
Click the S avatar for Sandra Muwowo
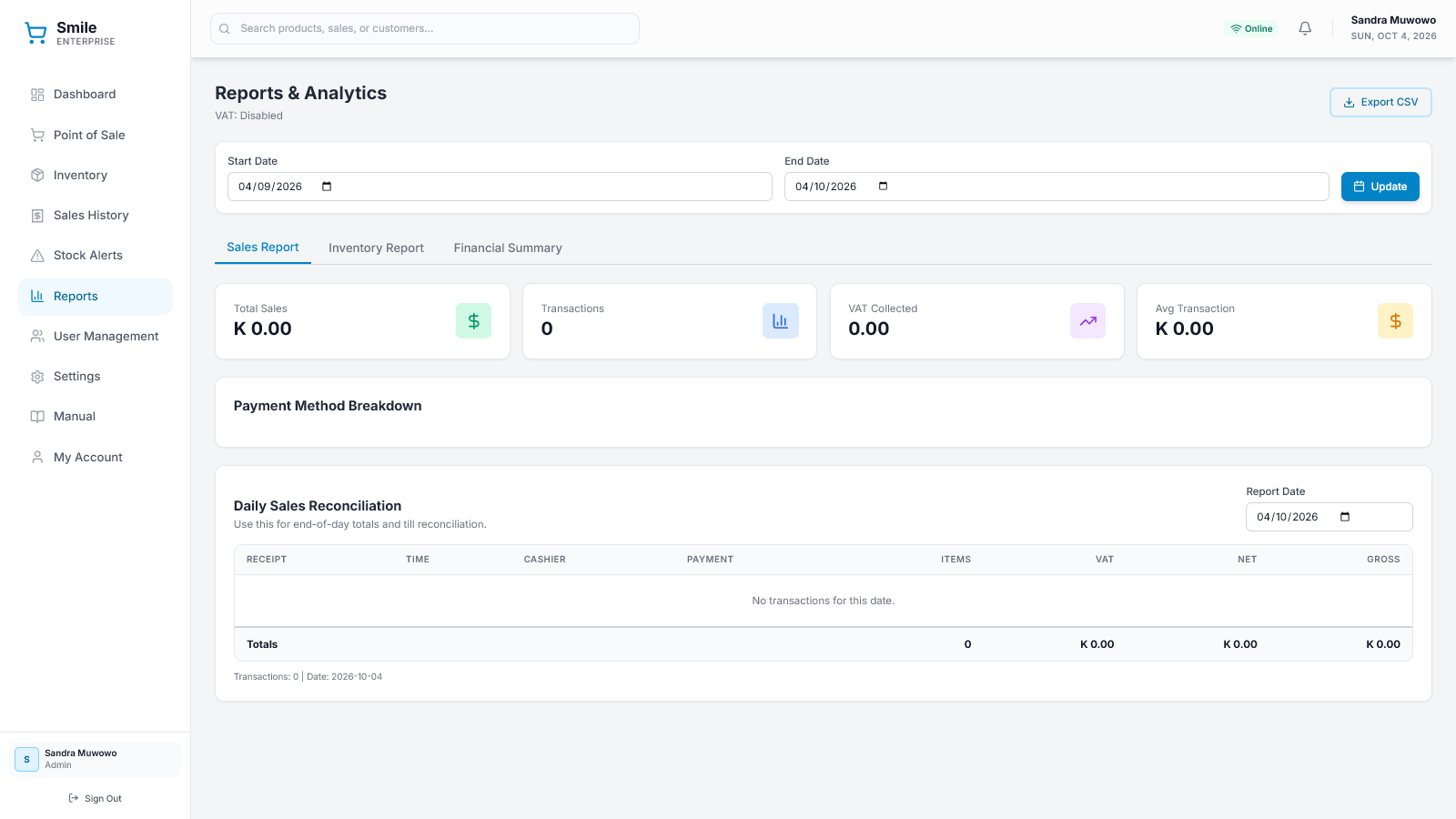coord(26,759)
